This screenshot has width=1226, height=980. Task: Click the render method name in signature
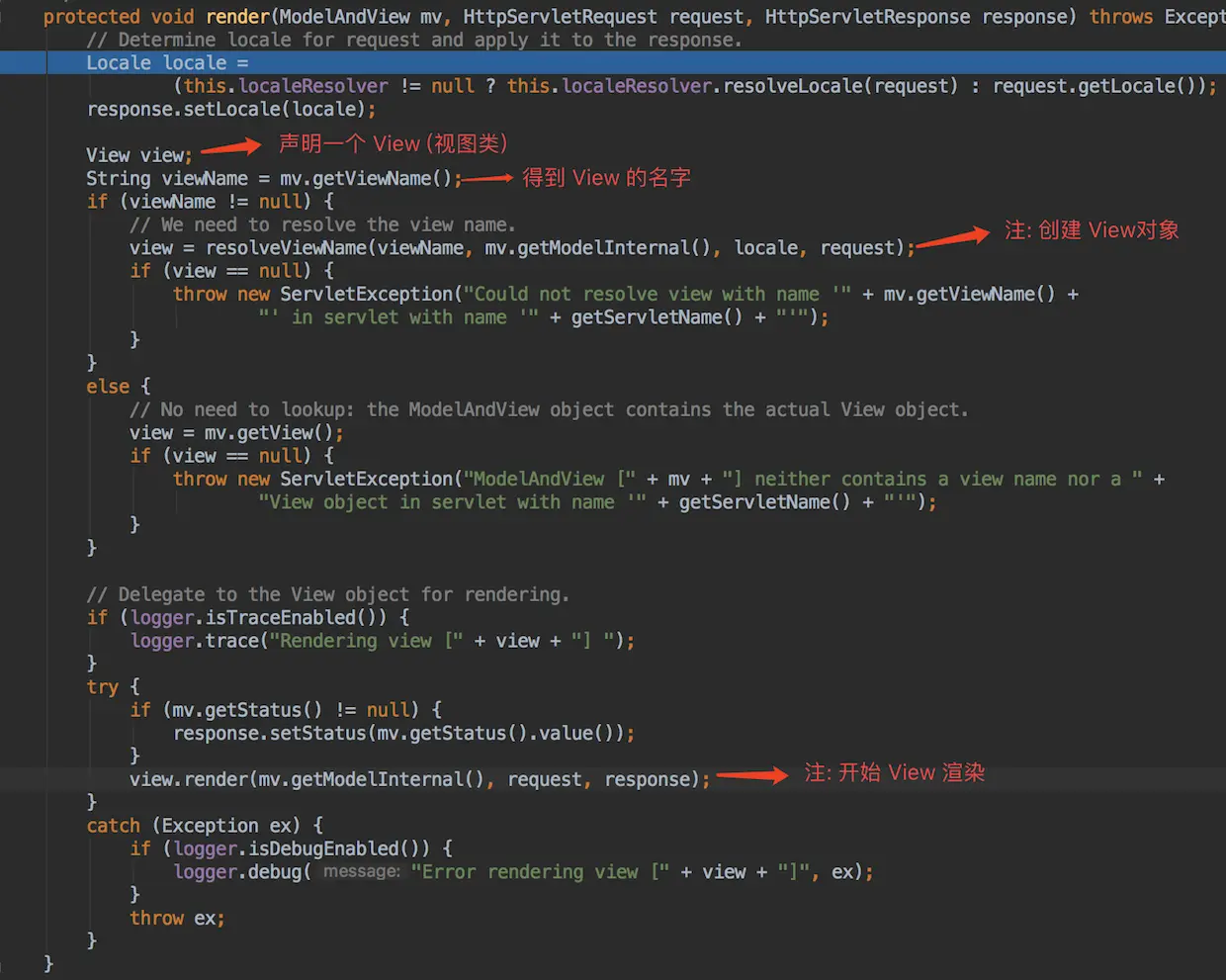click(237, 17)
